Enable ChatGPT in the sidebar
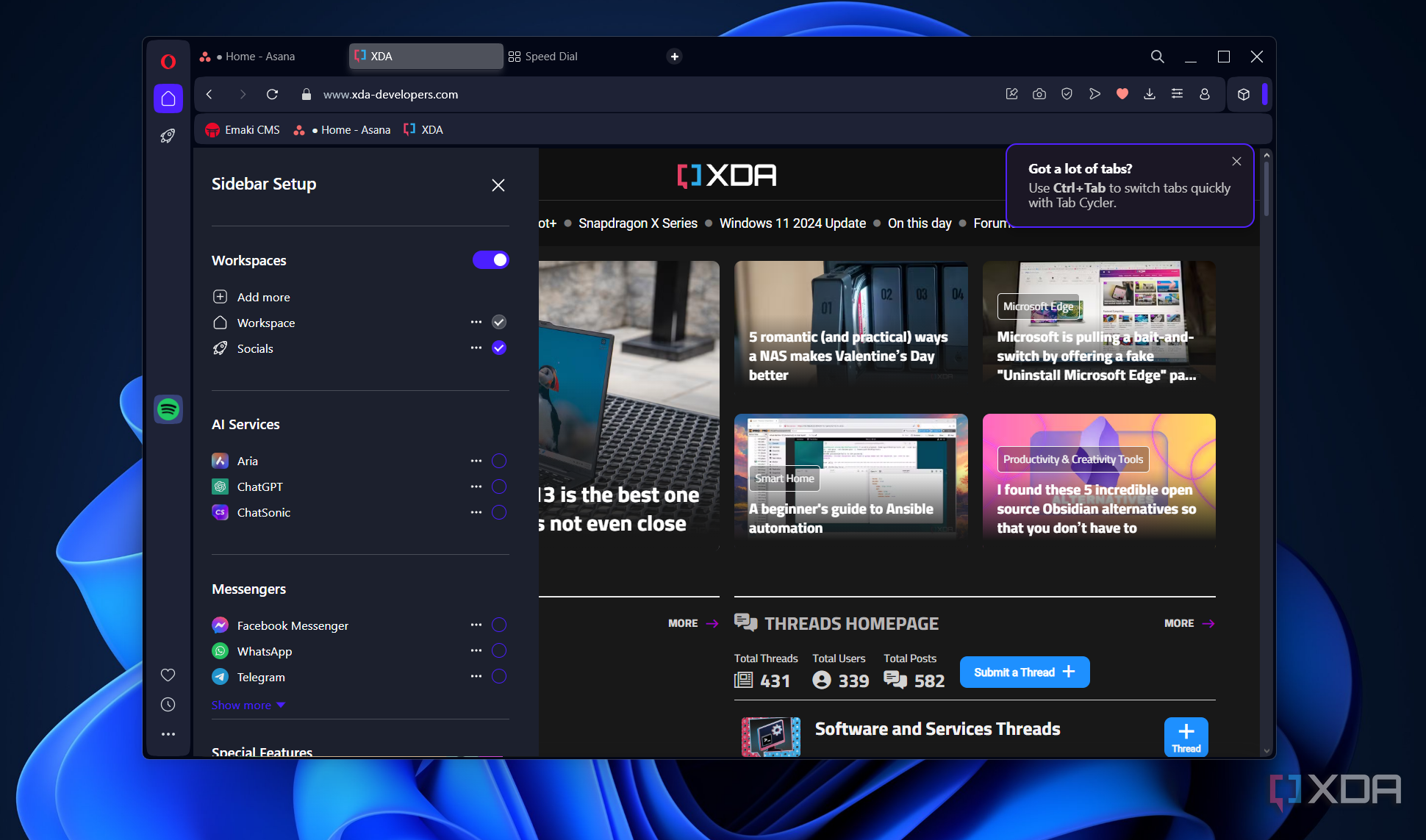The image size is (1426, 840). click(x=499, y=487)
